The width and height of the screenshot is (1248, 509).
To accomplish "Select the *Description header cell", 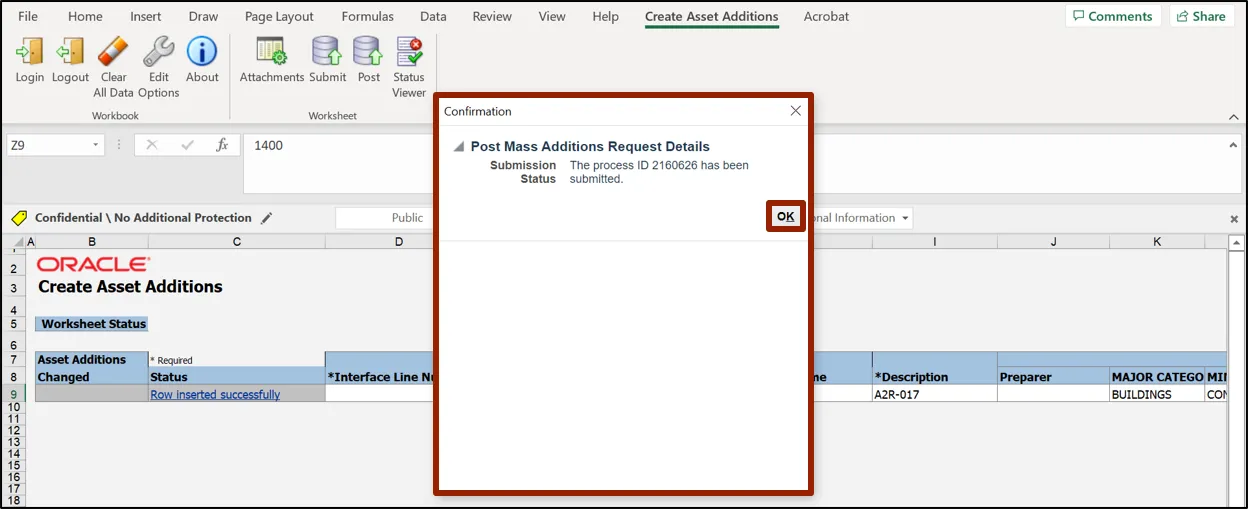I will point(934,377).
